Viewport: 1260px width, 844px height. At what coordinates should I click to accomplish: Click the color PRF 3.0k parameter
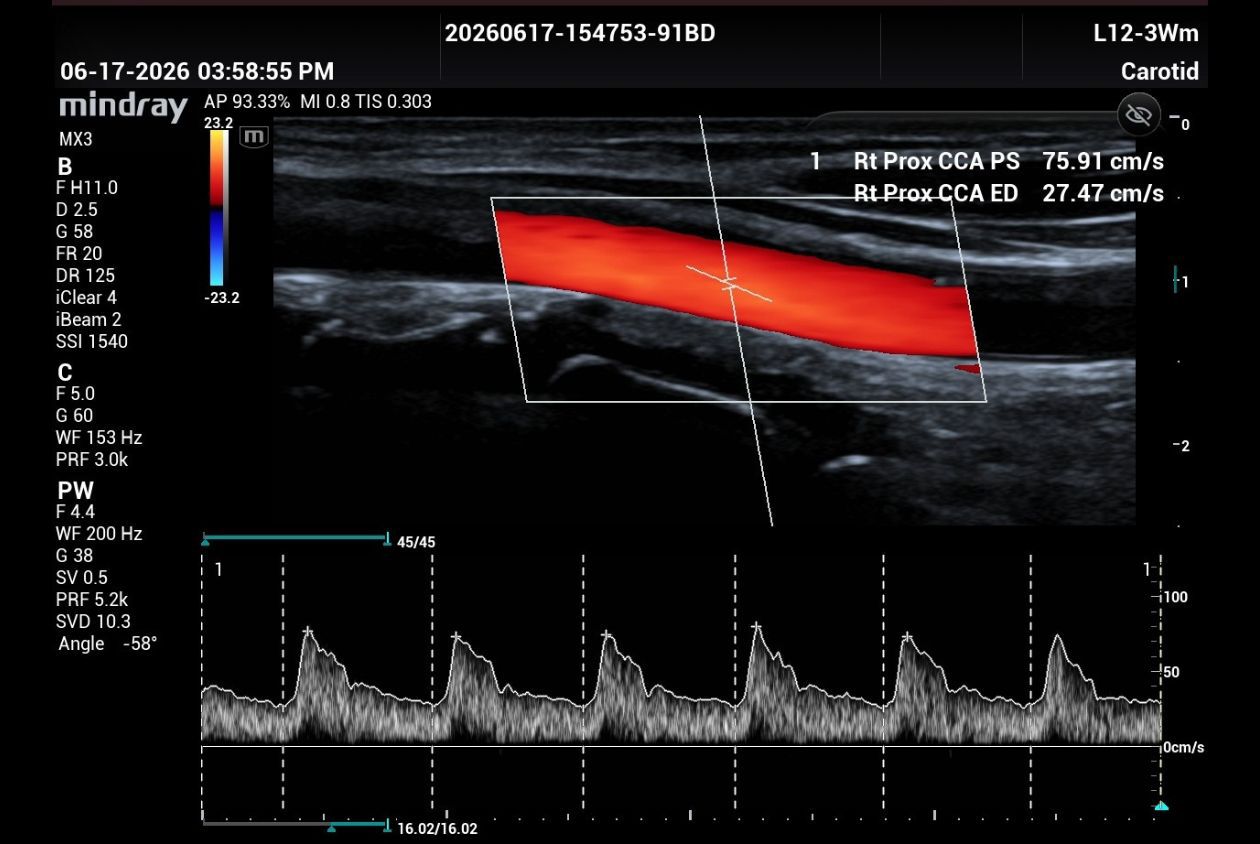coord(92,460)
